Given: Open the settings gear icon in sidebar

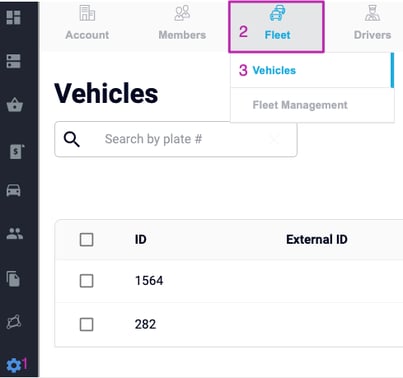Looking at the screenshot, I should pyautogui.click(x=14, y=365).
